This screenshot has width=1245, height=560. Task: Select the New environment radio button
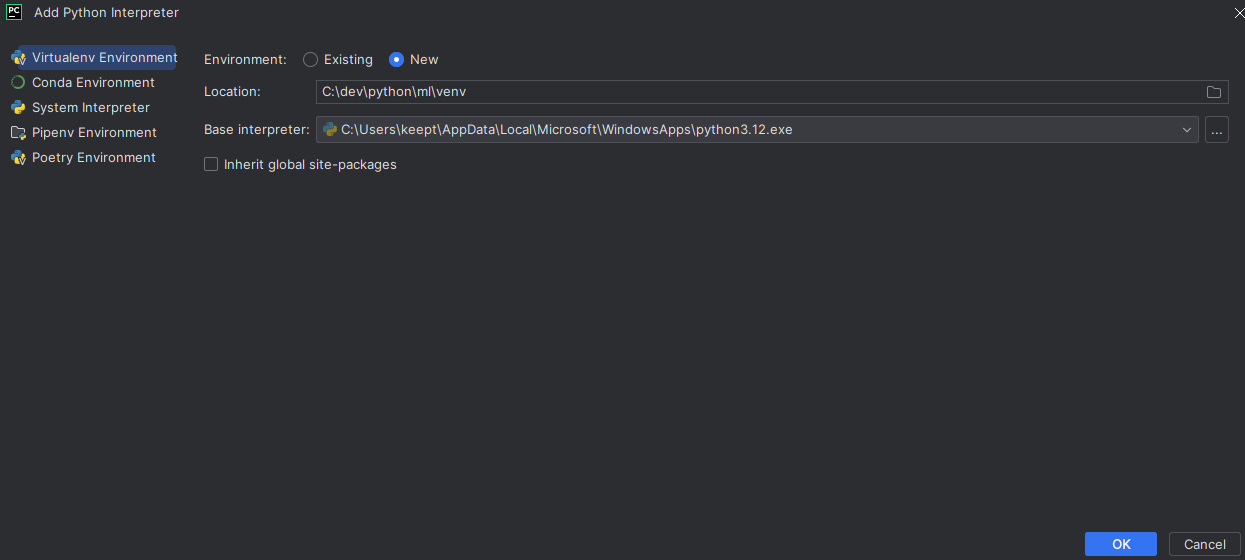[x=396, y=59]
